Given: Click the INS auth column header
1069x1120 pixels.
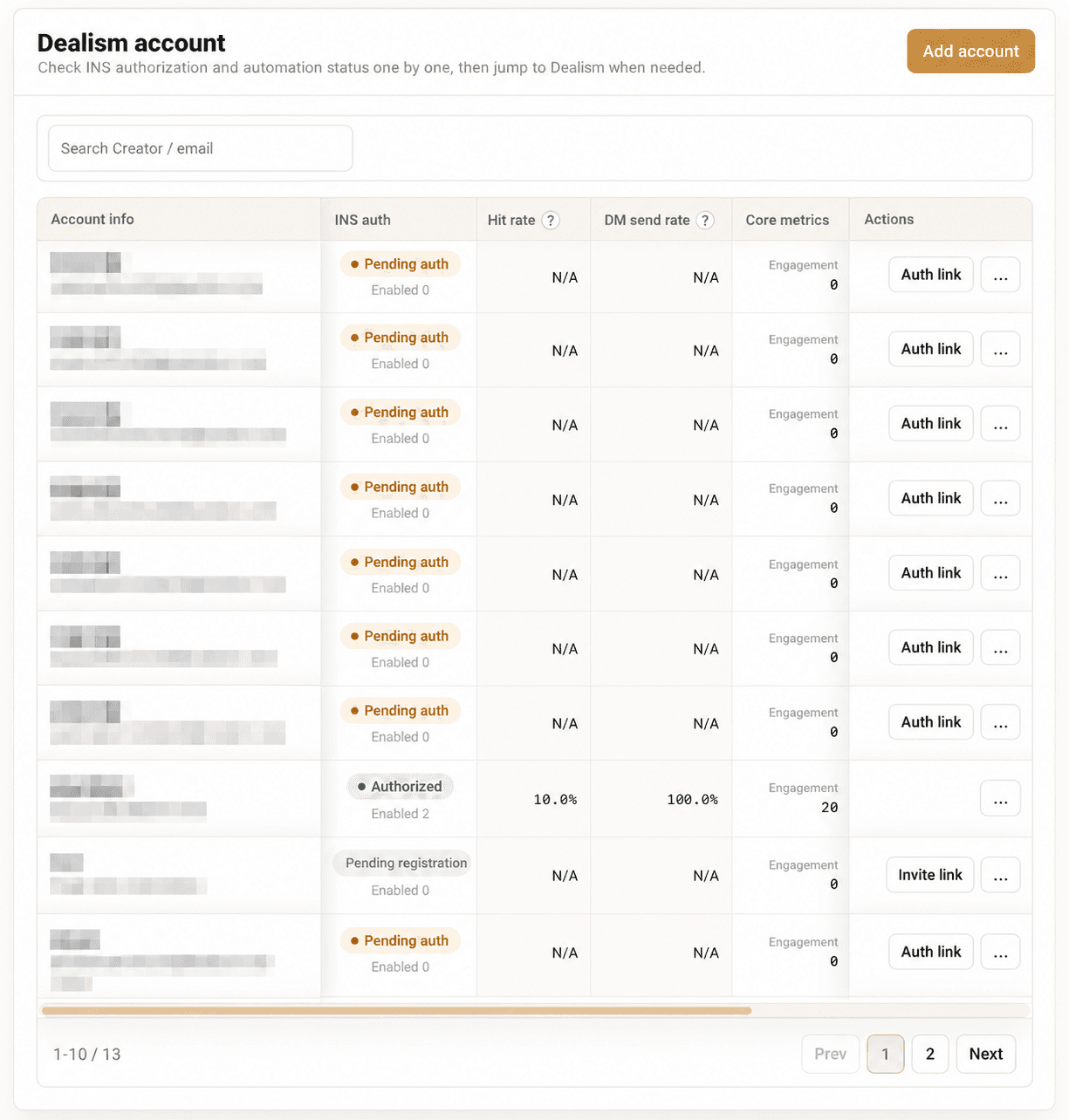Looking at the screenshot, I should 362,220.
